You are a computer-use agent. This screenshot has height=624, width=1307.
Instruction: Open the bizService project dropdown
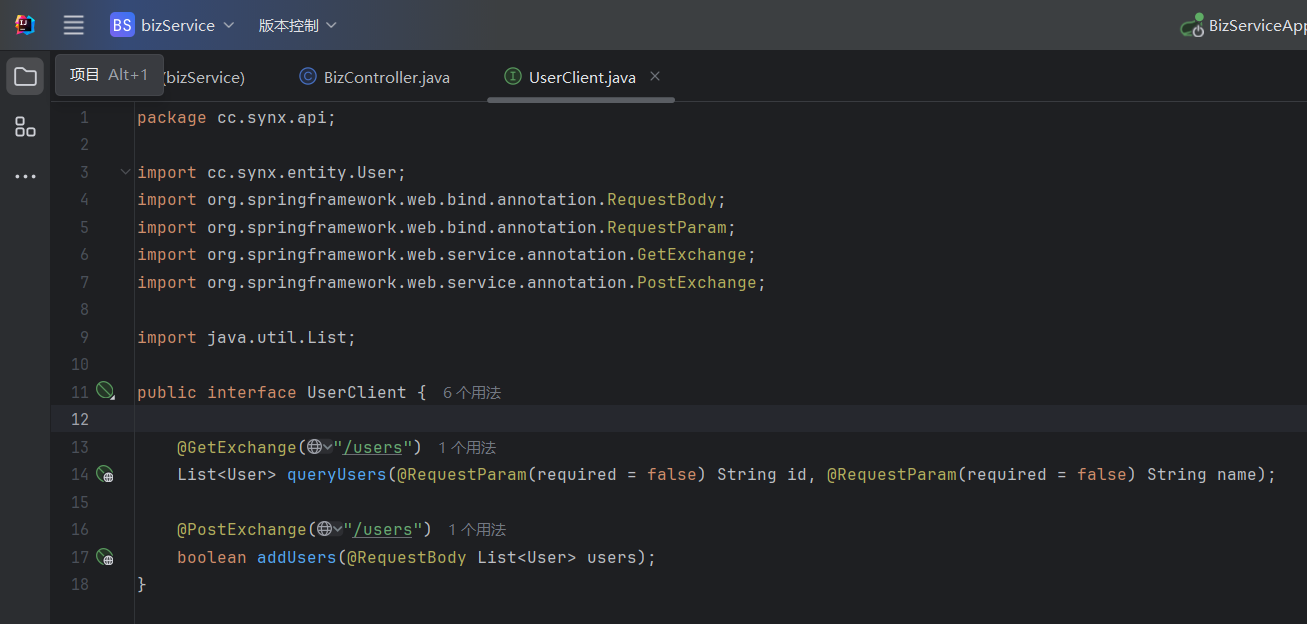172,25
